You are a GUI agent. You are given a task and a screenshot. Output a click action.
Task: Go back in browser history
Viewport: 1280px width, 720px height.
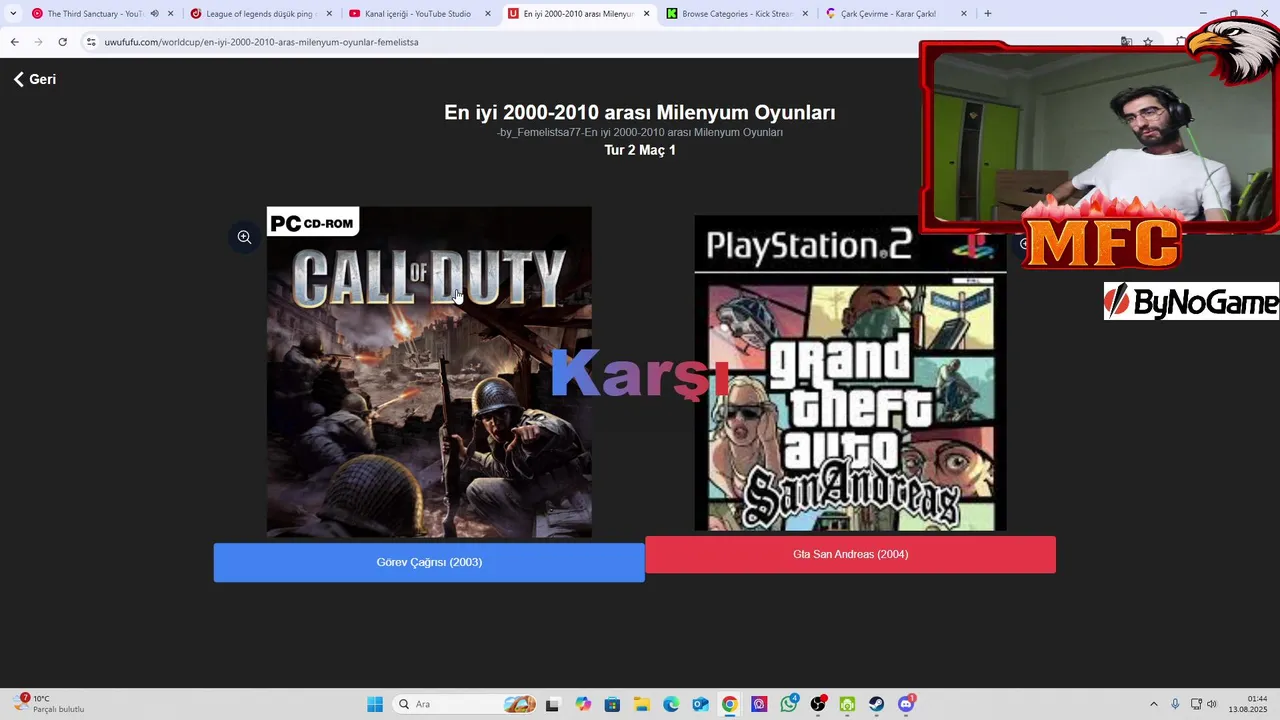(14, 42)
